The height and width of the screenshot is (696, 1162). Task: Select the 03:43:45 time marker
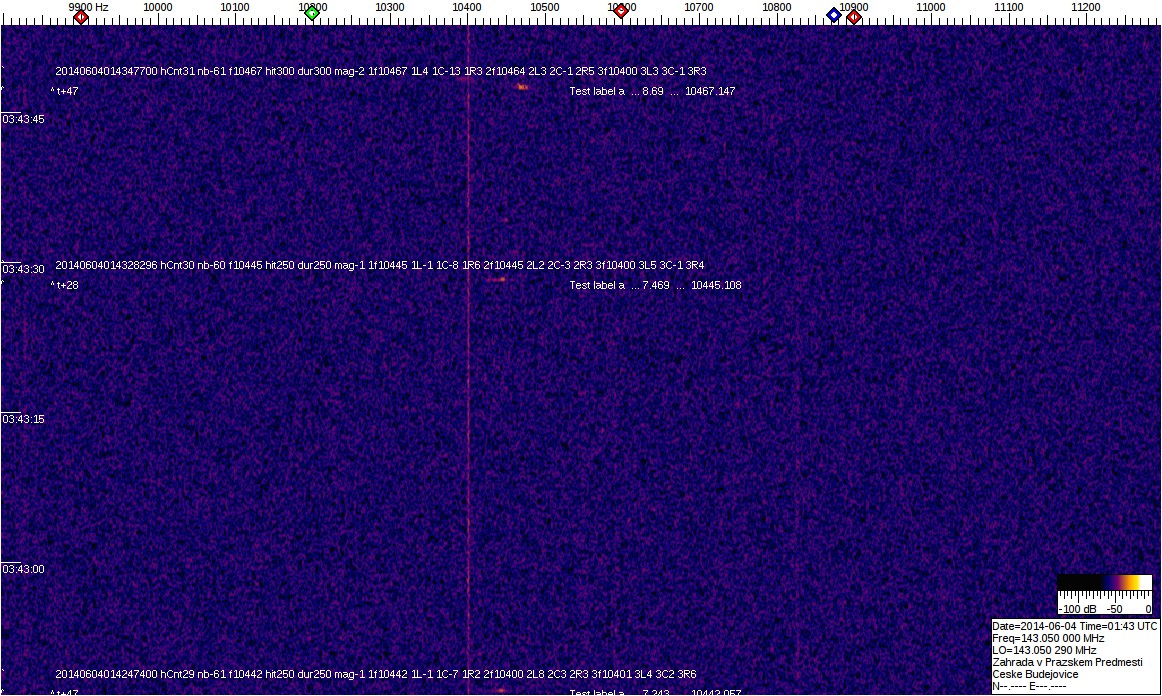23,119
